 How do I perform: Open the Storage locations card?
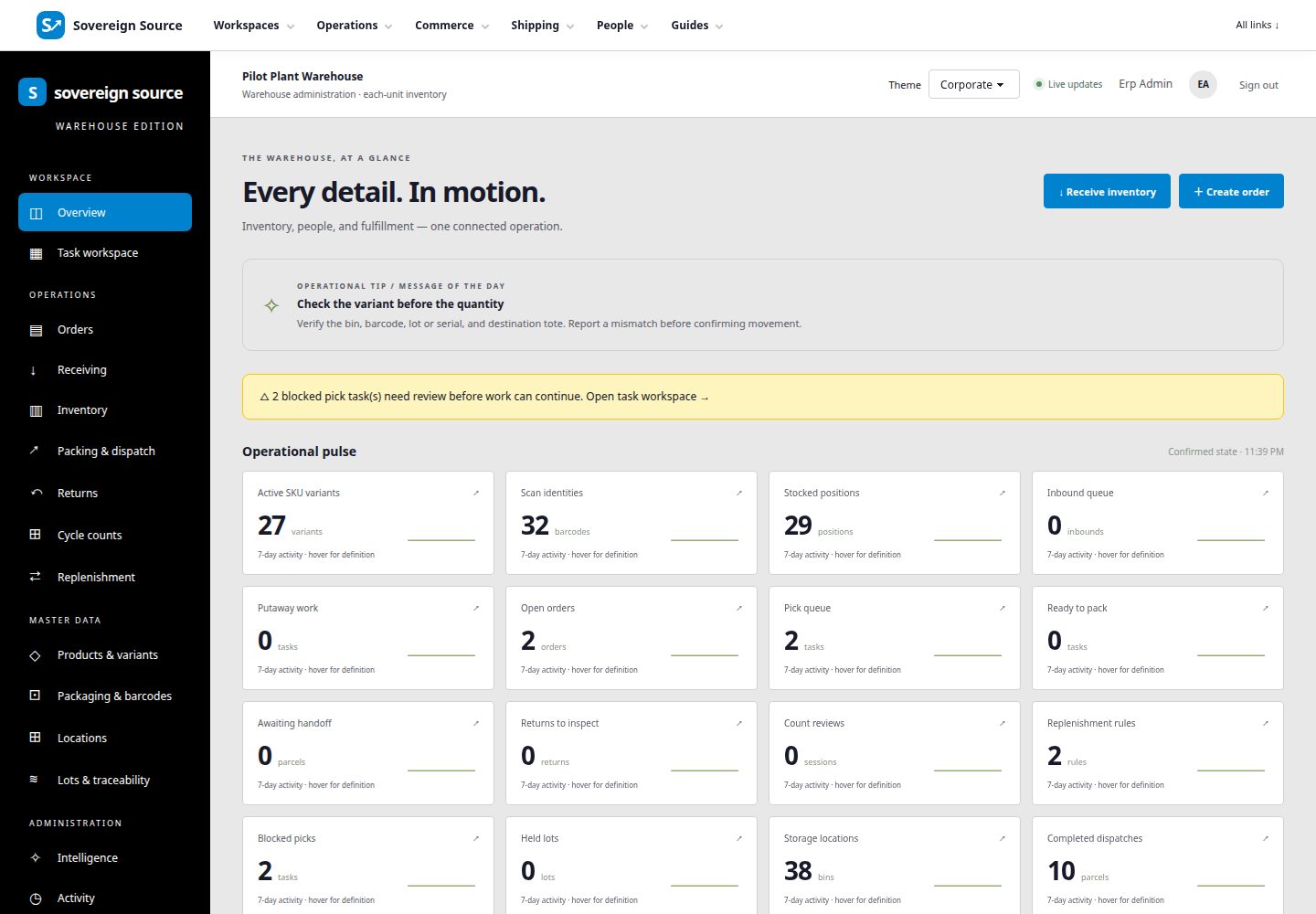895,865
